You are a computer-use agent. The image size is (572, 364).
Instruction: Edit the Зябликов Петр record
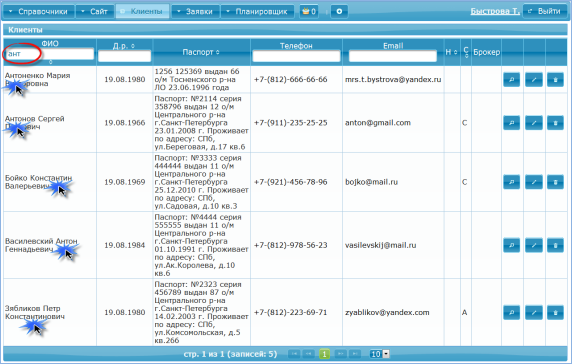(534, 313)
